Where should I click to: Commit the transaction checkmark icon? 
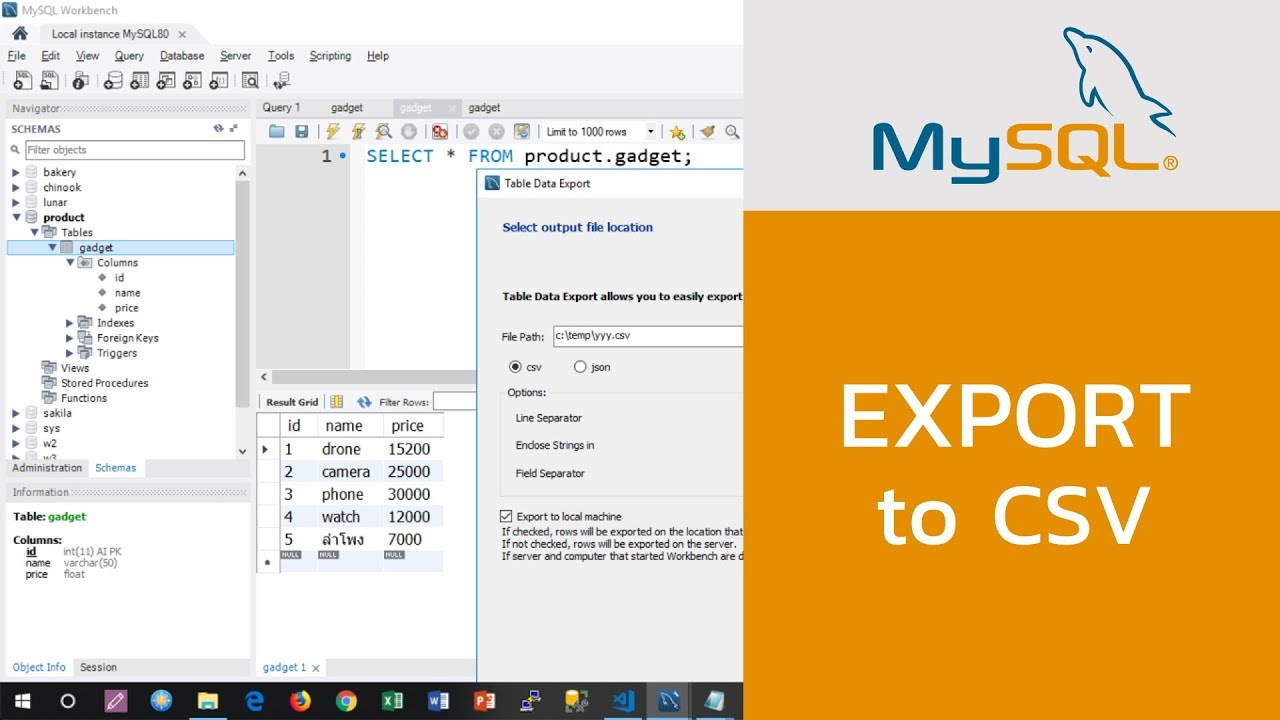click(471, 132)
